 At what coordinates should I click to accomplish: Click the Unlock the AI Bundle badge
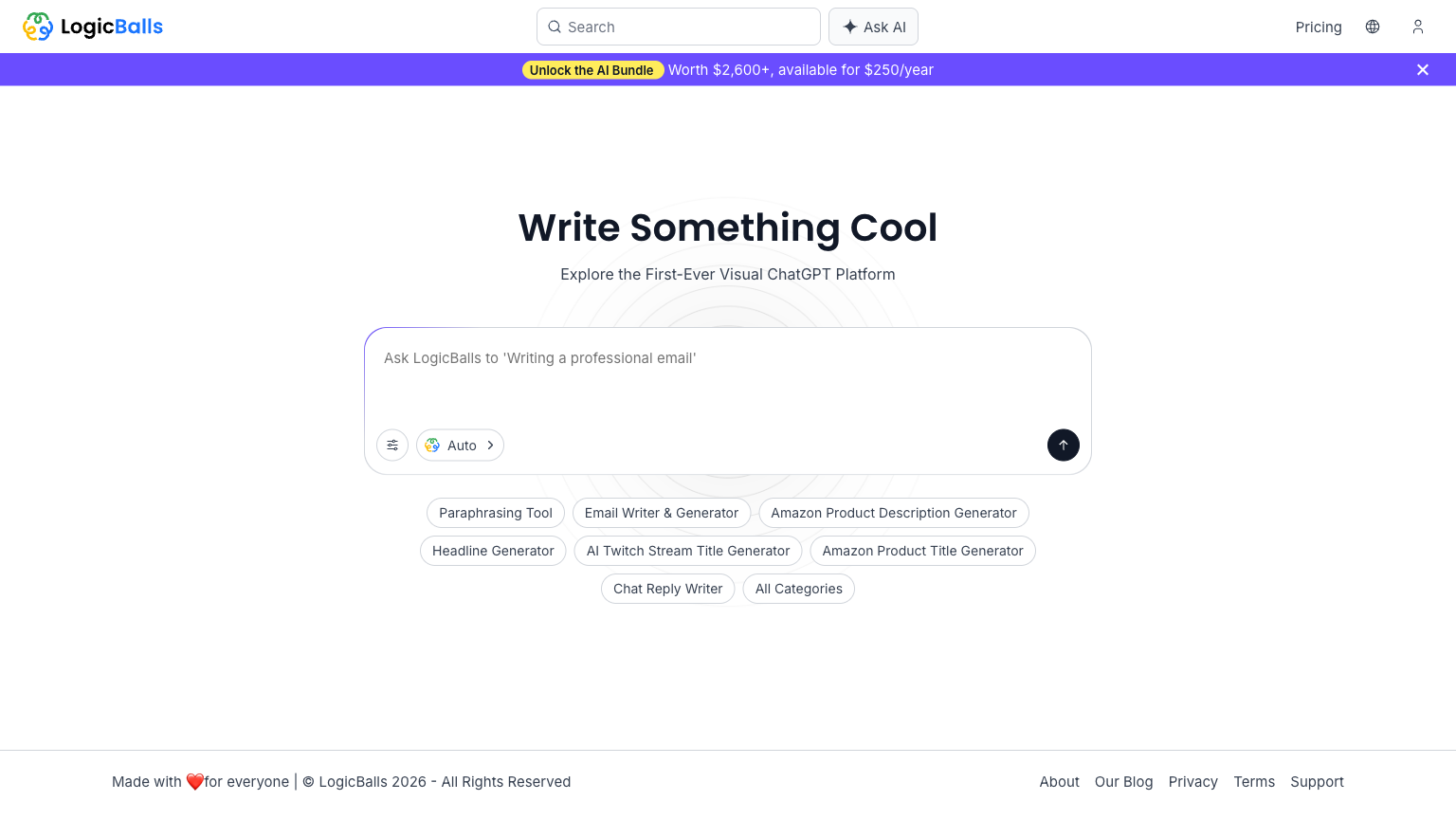[591, 70]
